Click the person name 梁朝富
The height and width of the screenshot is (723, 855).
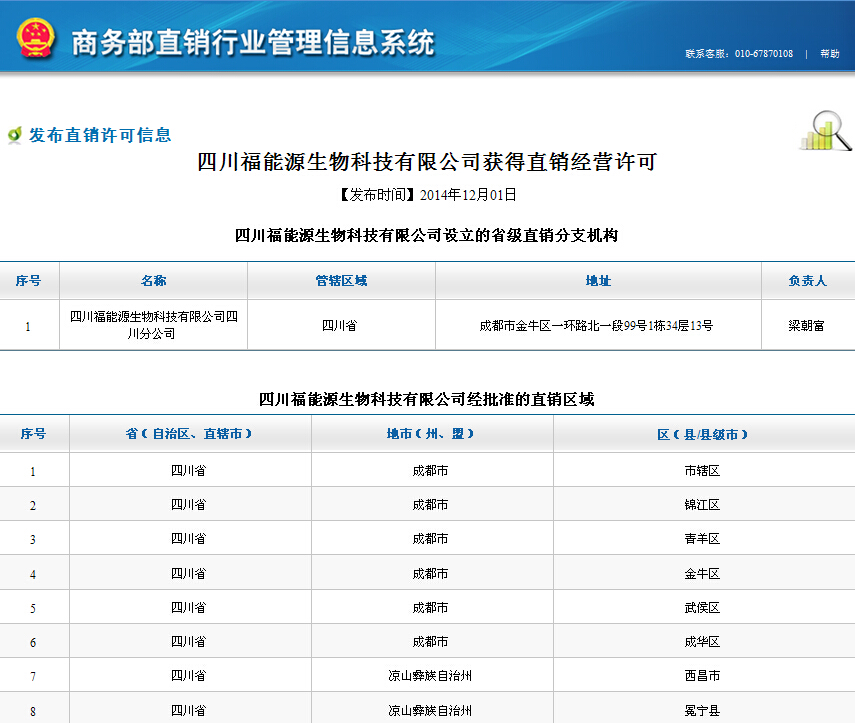[806, 326]
